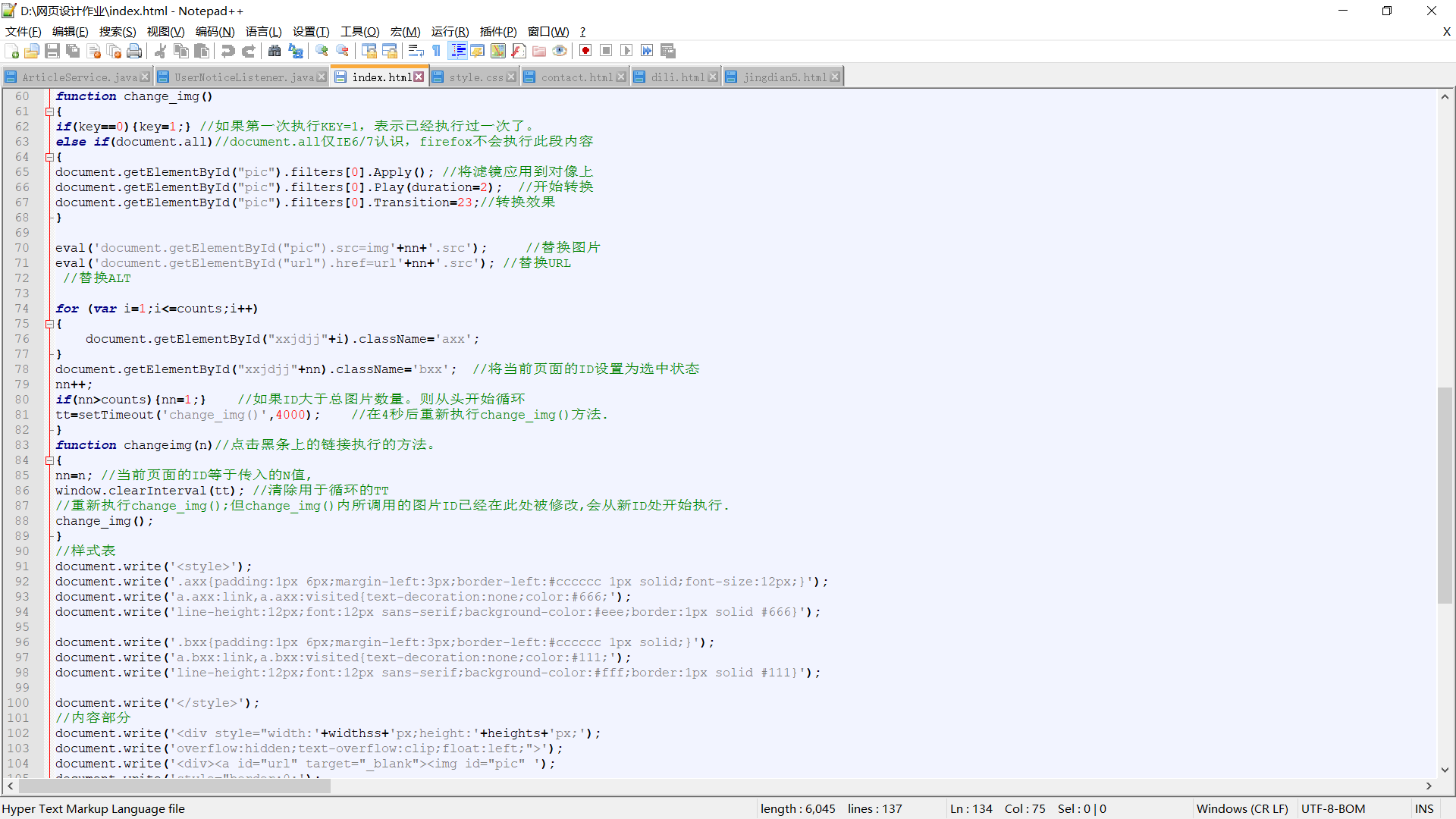Open the 语言(L) menu
The image size is (1456, 819).
[x=263, y=32]
